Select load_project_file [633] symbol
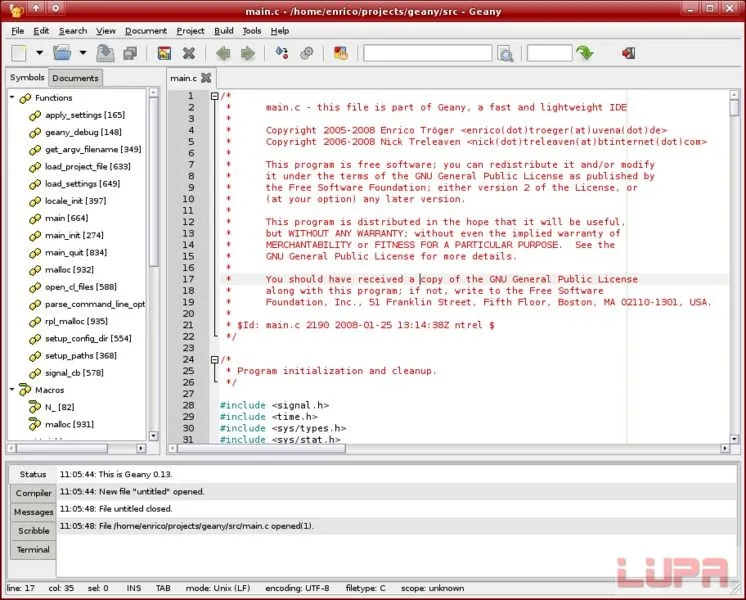746x600 pixels. pyautogui.click(x=88, y=167)
